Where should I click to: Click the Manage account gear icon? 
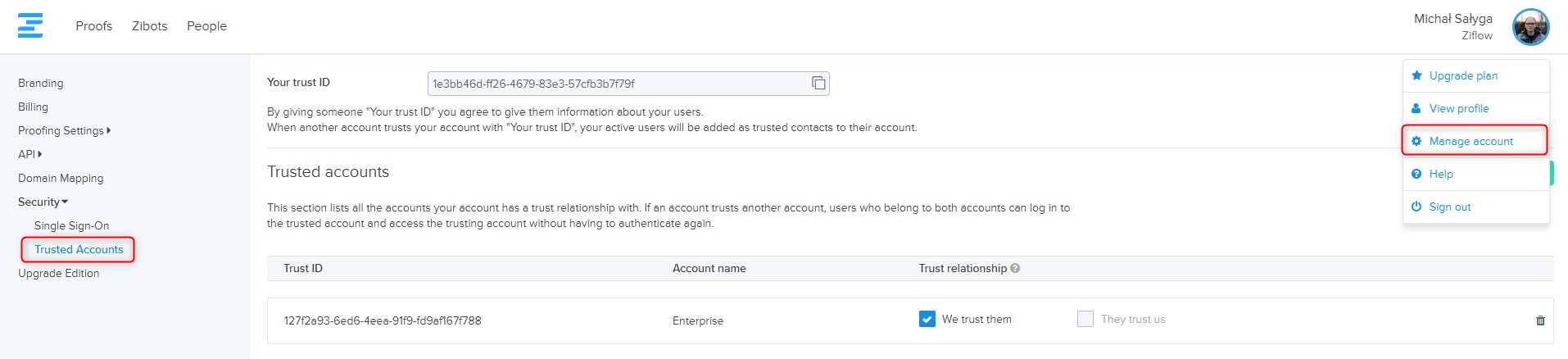coord(1416,141)
